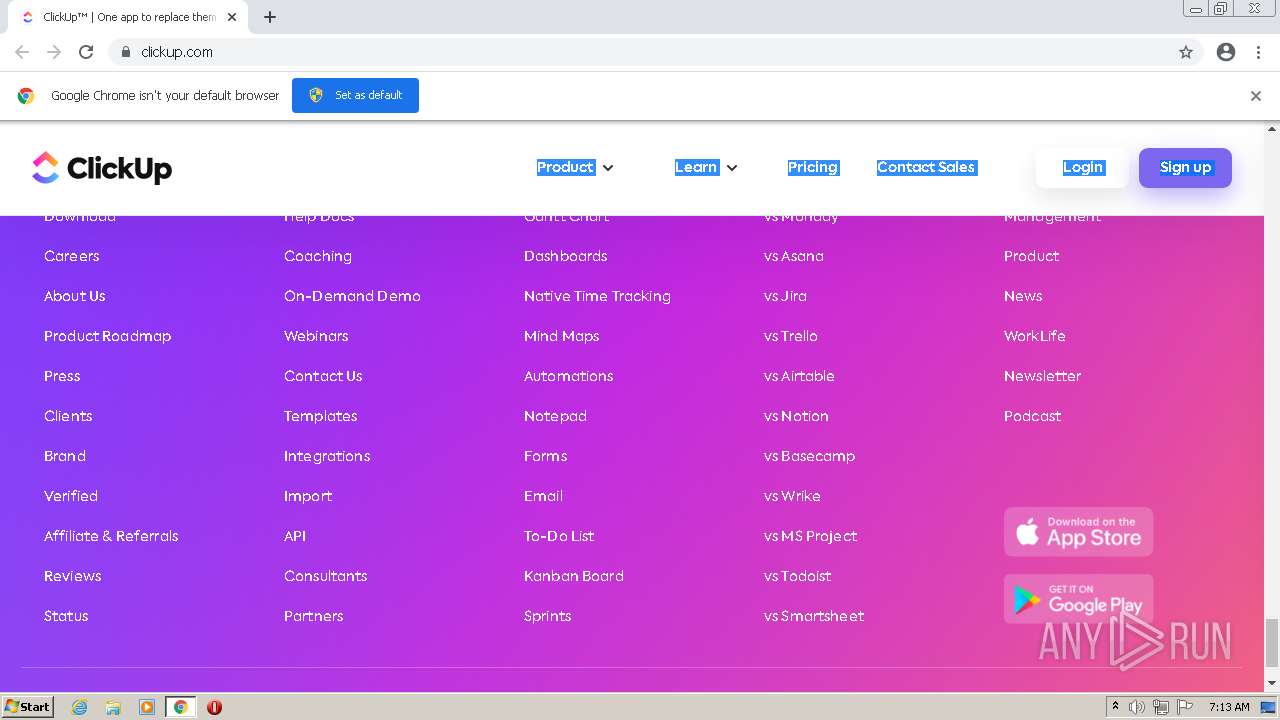Open the Brand link

point(65,456)
